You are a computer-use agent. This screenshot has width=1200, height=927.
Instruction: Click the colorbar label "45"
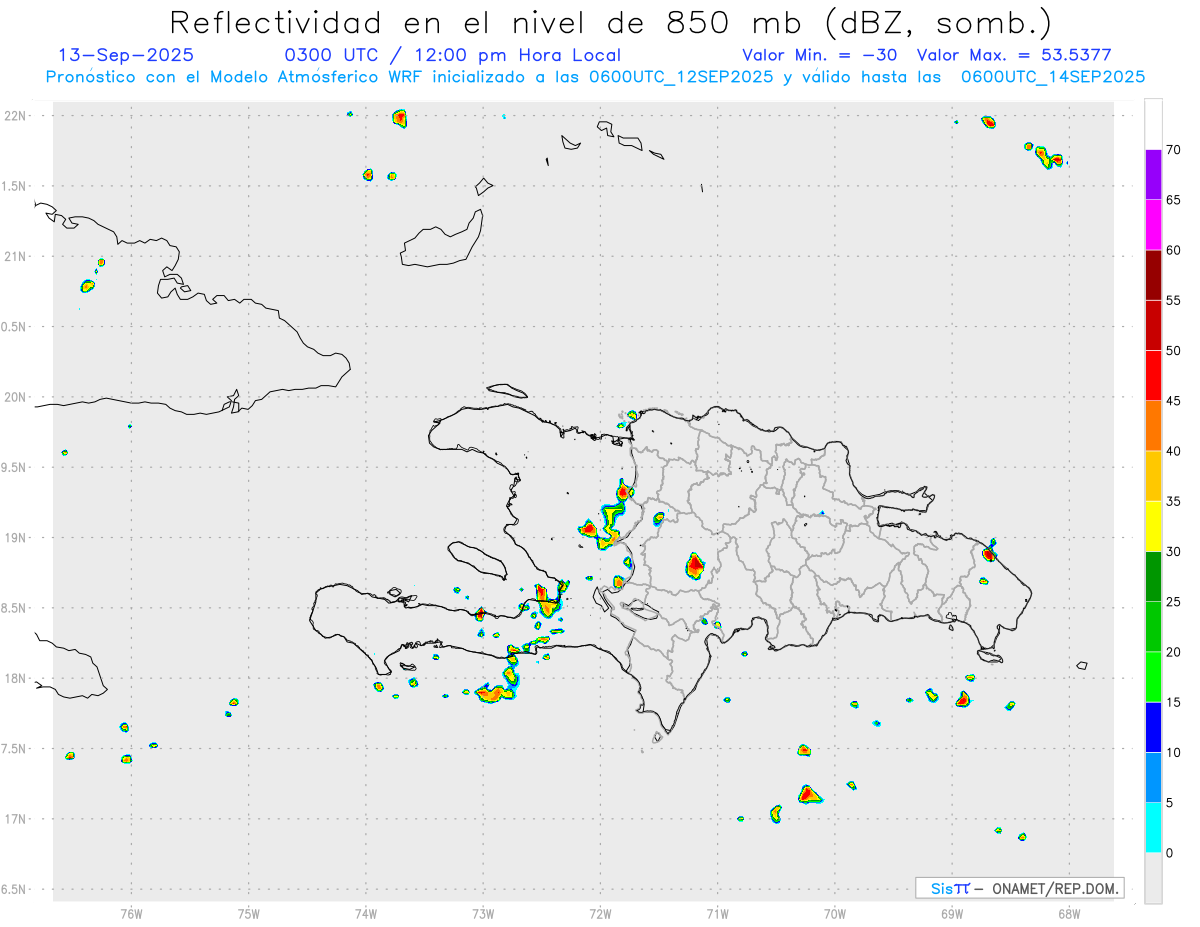(1174, 401)
